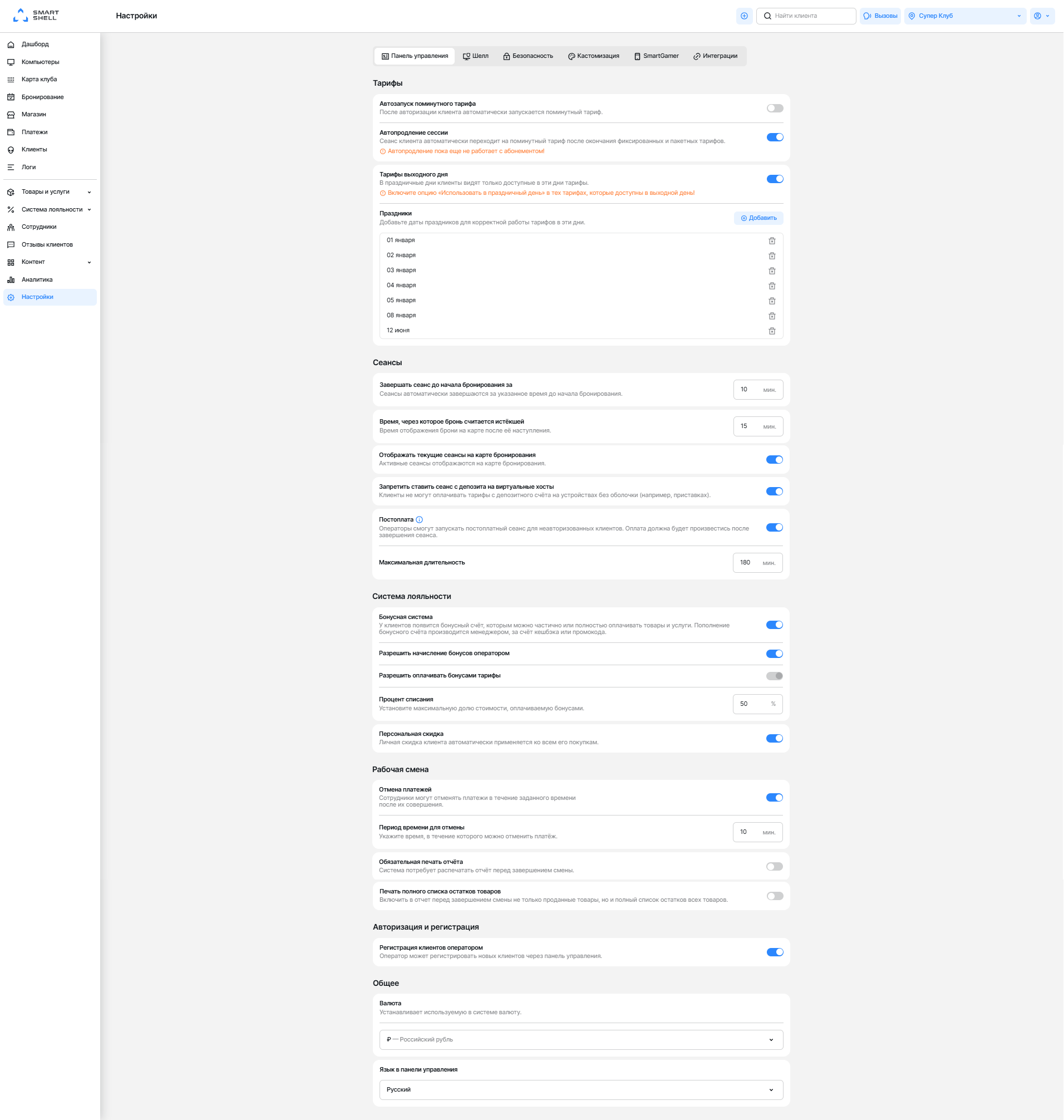Delete the 04 января holiday
This screenshot has width=1064, height=1120.
coord(772,286)
